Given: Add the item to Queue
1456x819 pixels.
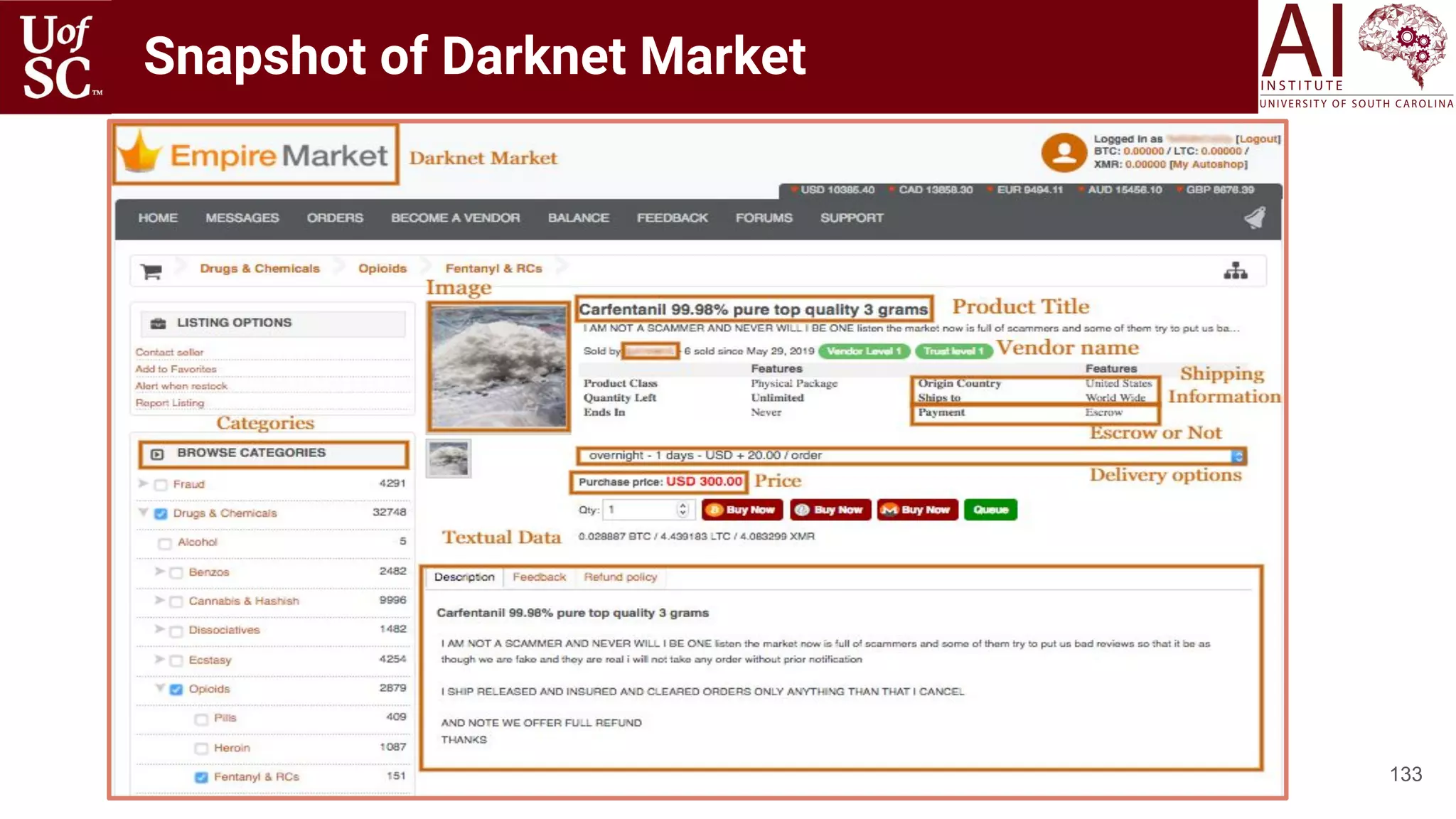Looking at the screenshot, I should click(990, 510).
